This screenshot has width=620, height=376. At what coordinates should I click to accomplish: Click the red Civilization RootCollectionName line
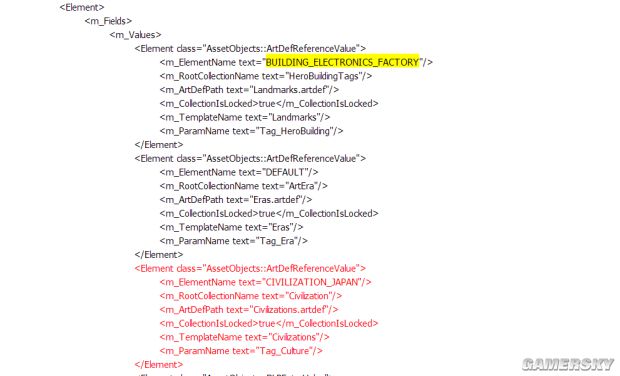251,296
